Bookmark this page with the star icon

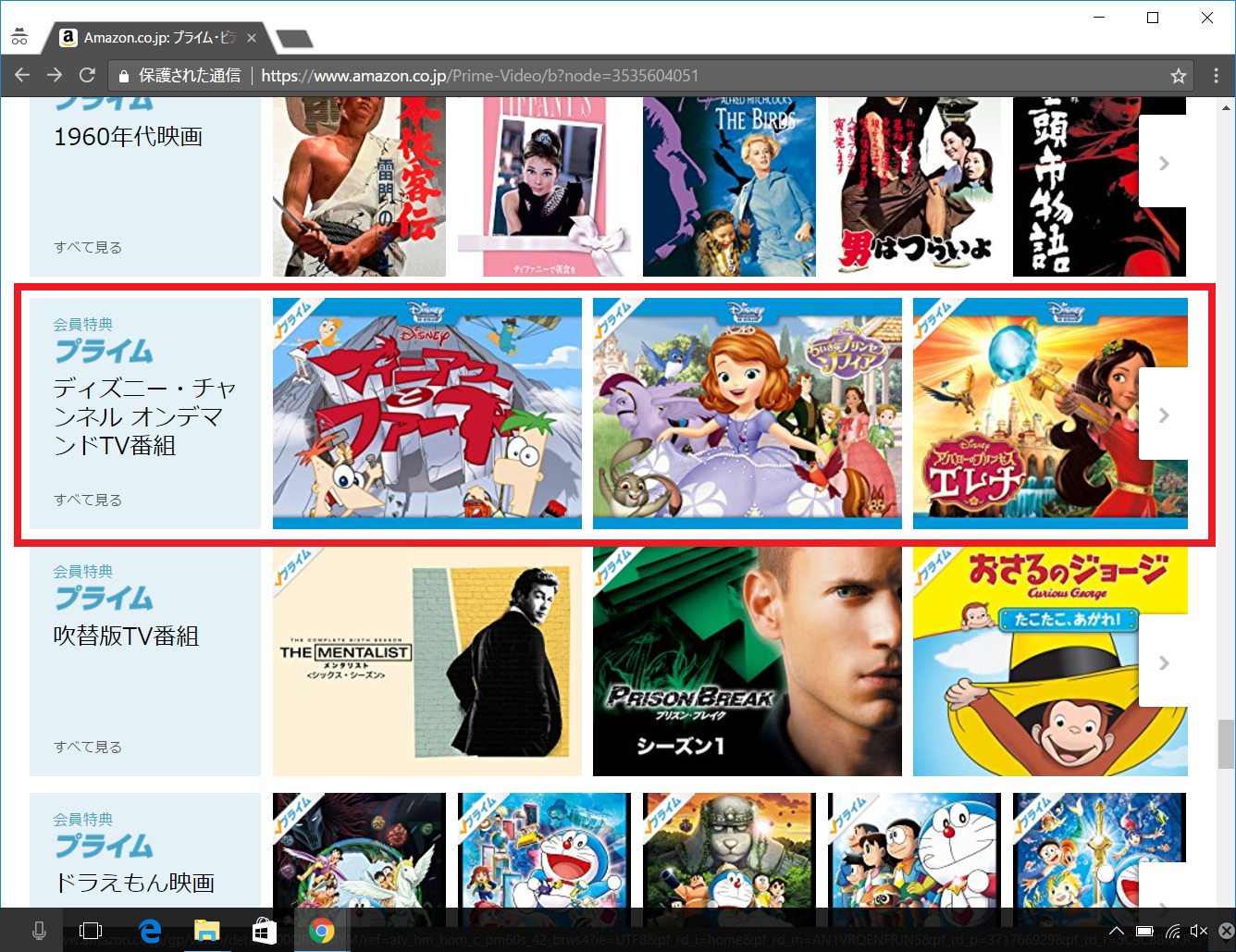pos(1178,76)
